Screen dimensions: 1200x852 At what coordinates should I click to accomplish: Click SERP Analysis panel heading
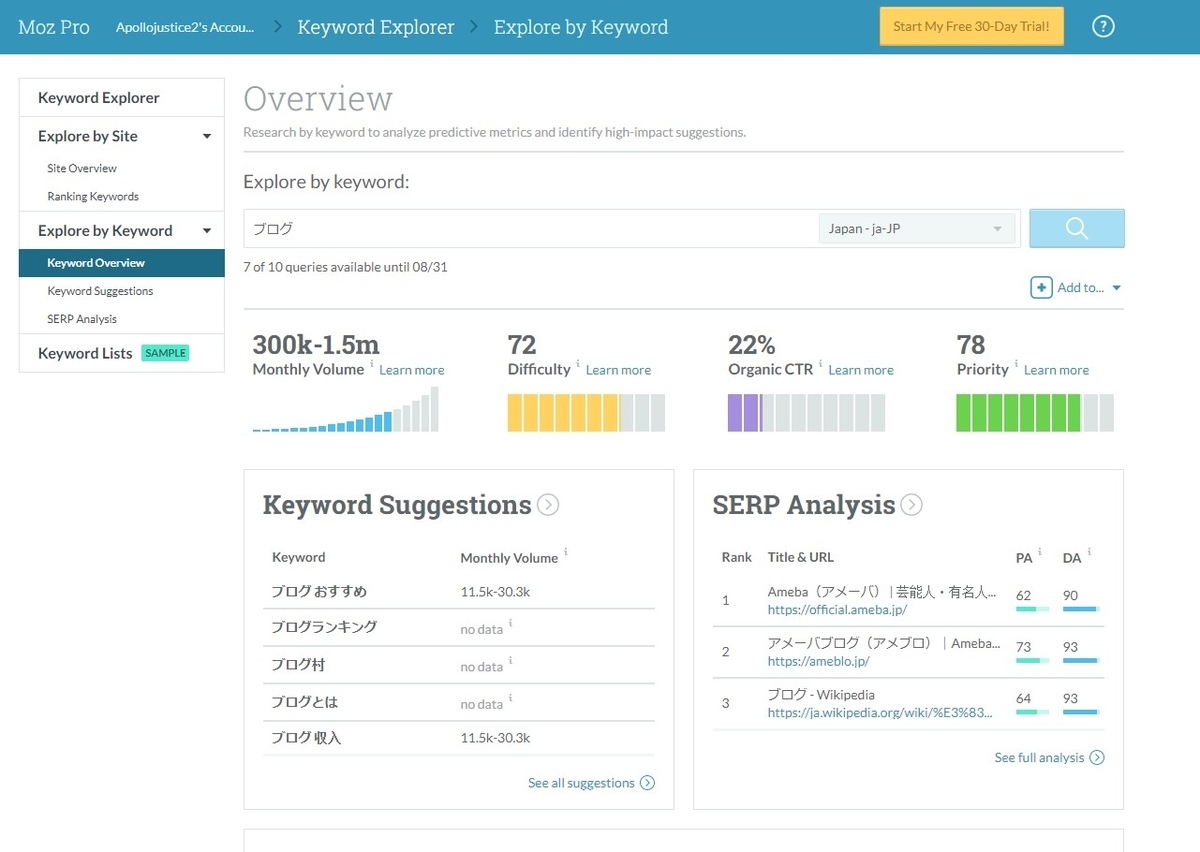pos(804,505)
